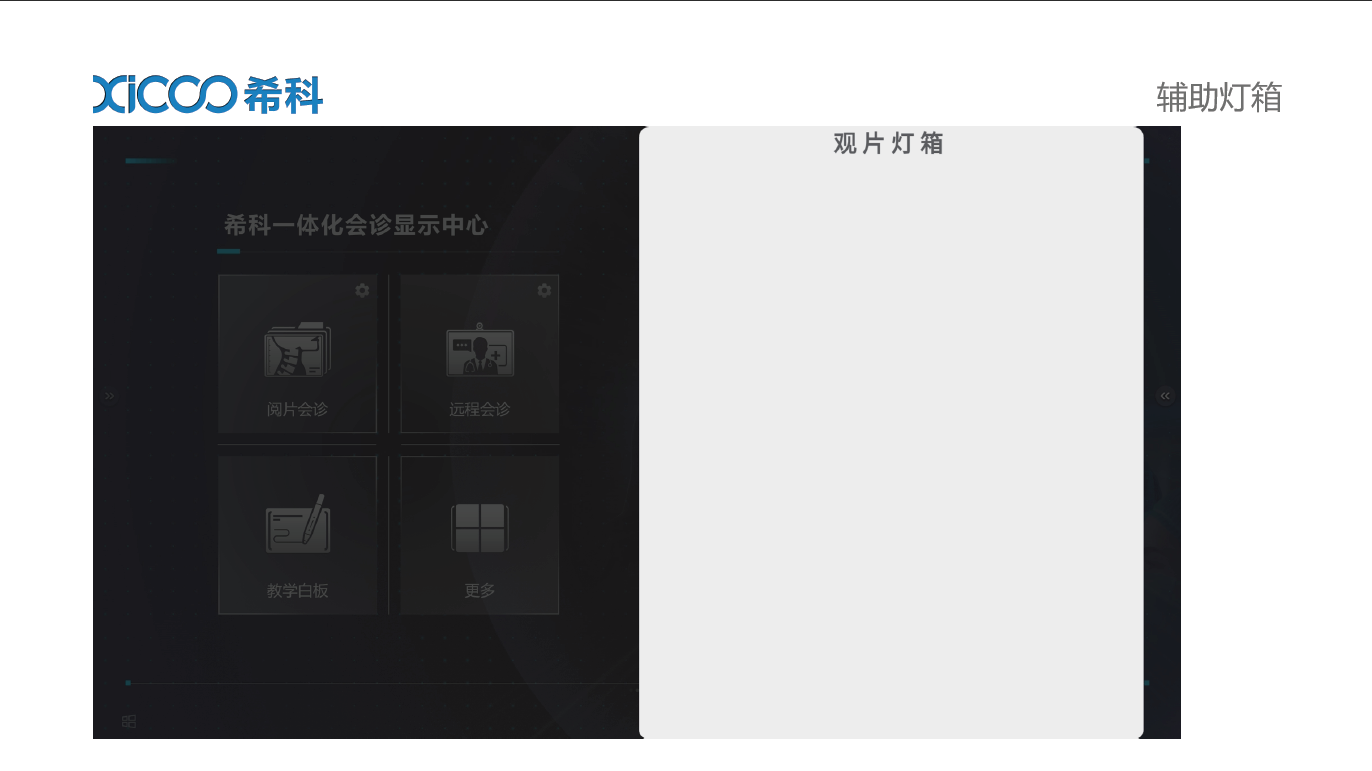Expand the 观片灯箱 viewing lightbox panel header
1372x771 pixels.
pyautogui.click(x=890, y=145)
